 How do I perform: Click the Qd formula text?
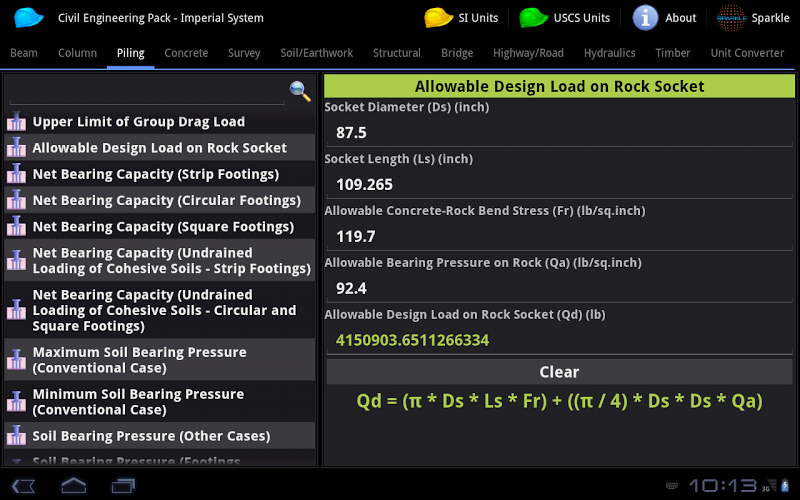[559, 401]
